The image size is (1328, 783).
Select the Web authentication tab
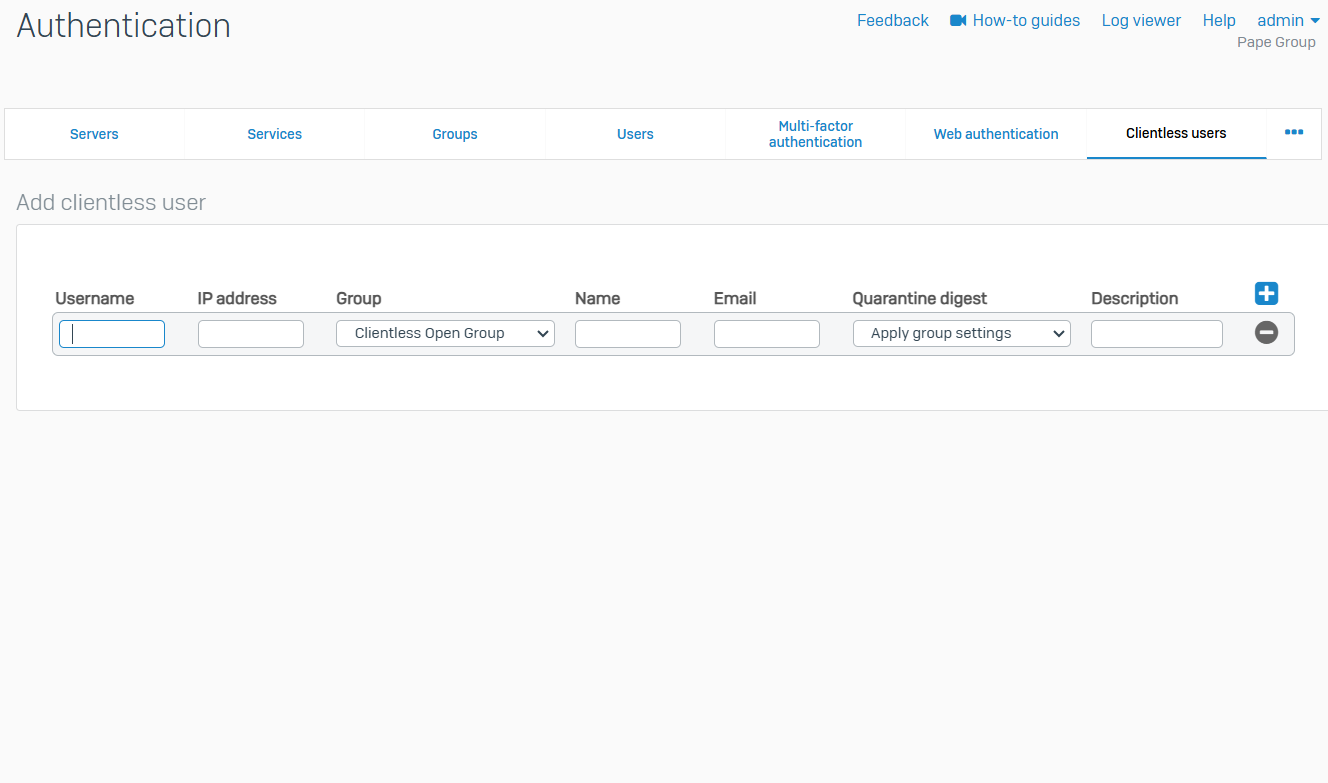(x=996, y=134)
